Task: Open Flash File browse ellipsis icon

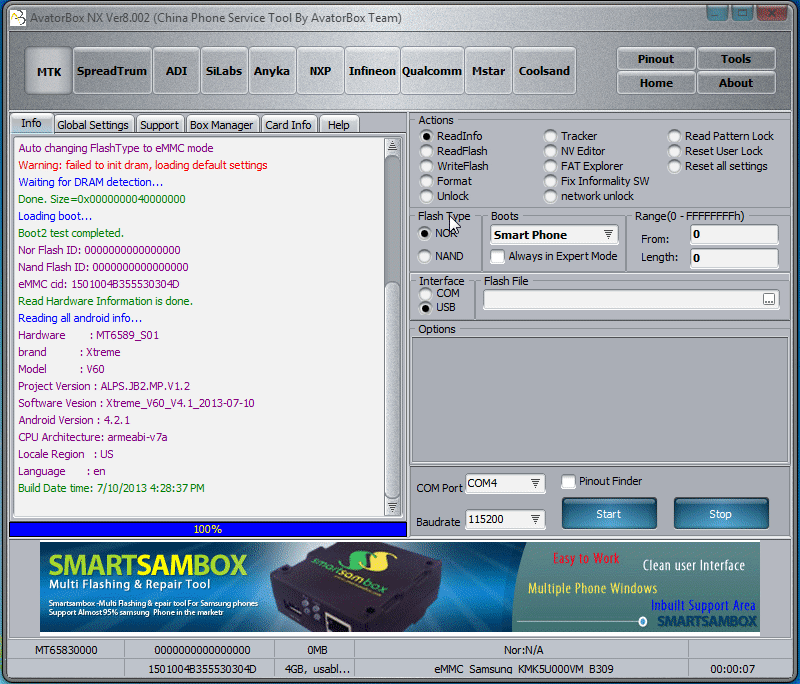Action: pos(769,299)
